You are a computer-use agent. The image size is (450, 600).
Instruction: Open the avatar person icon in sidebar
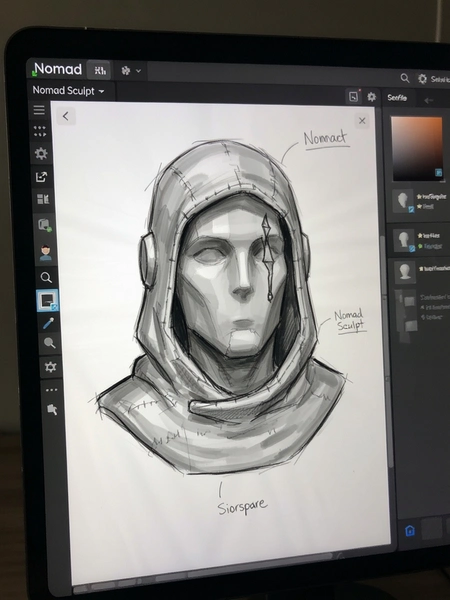tap(46, 253)
